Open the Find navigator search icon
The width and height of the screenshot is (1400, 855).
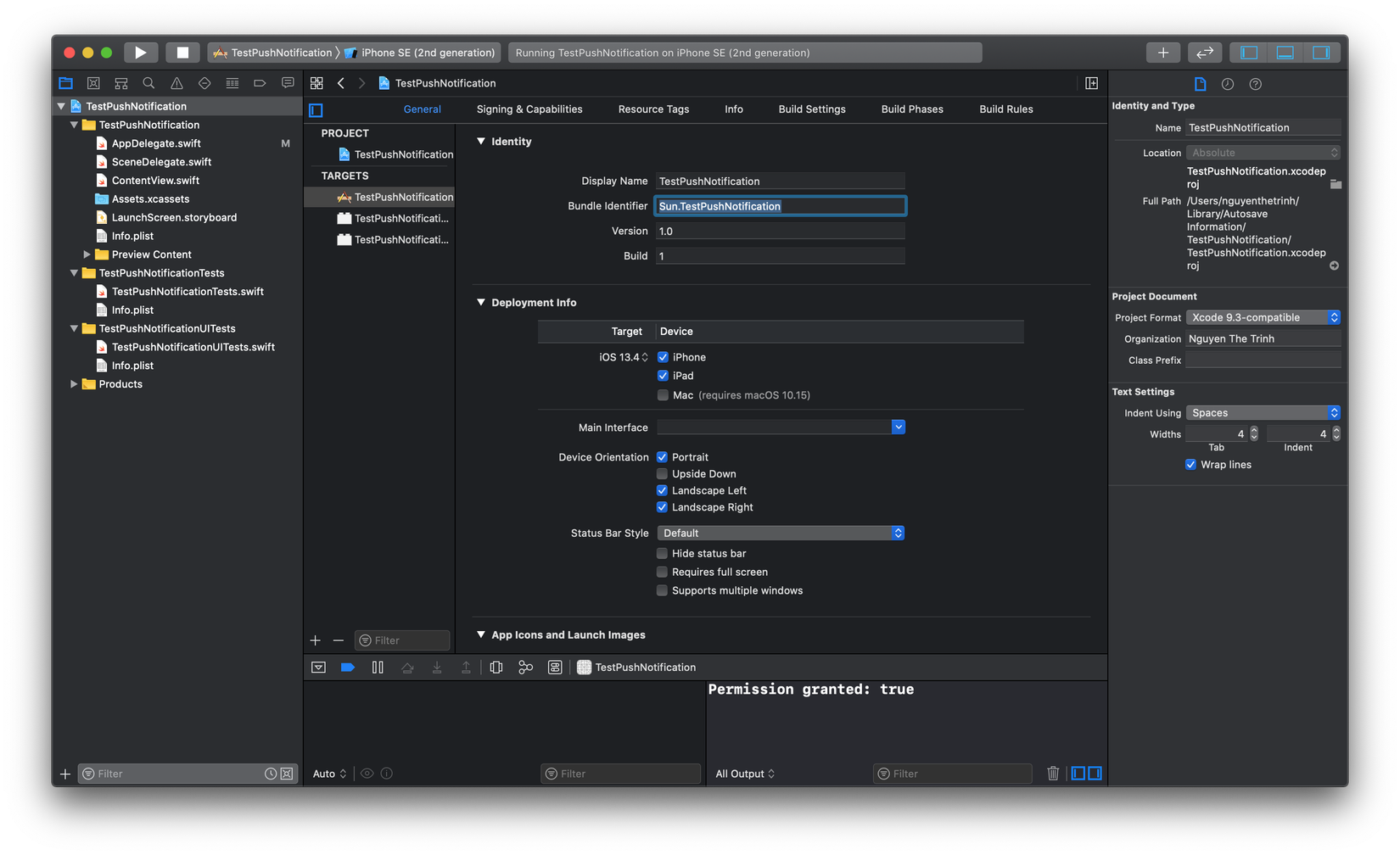point(148,83)
